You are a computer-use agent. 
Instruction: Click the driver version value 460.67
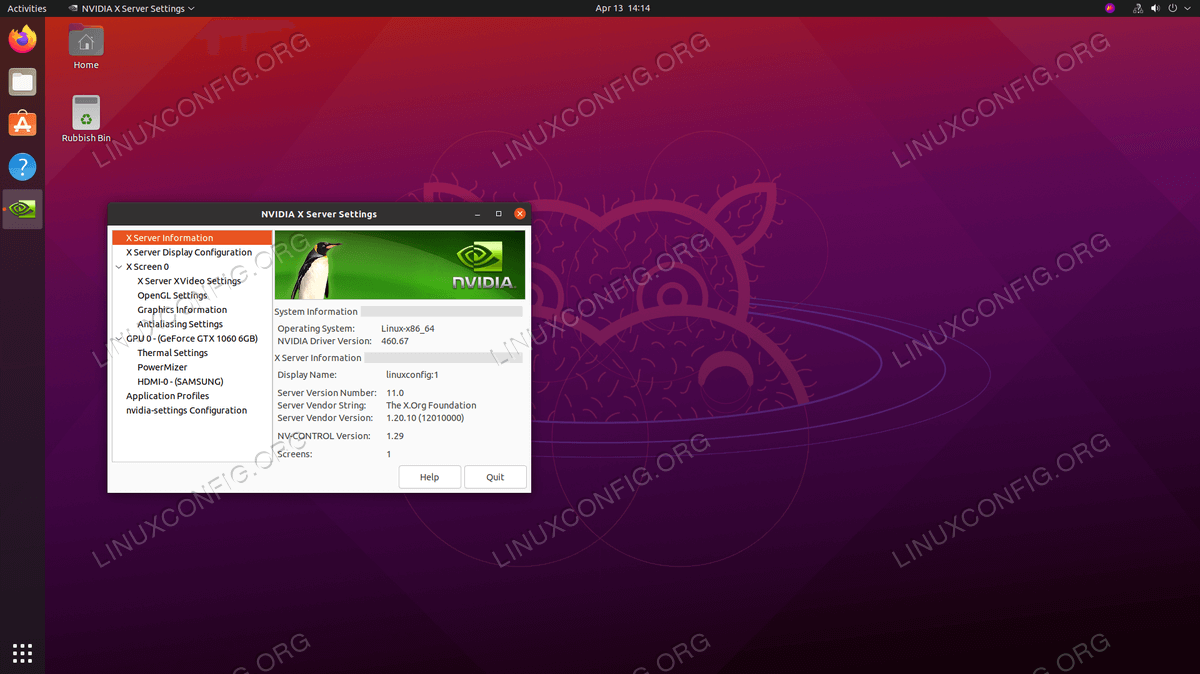pos(395,341)
